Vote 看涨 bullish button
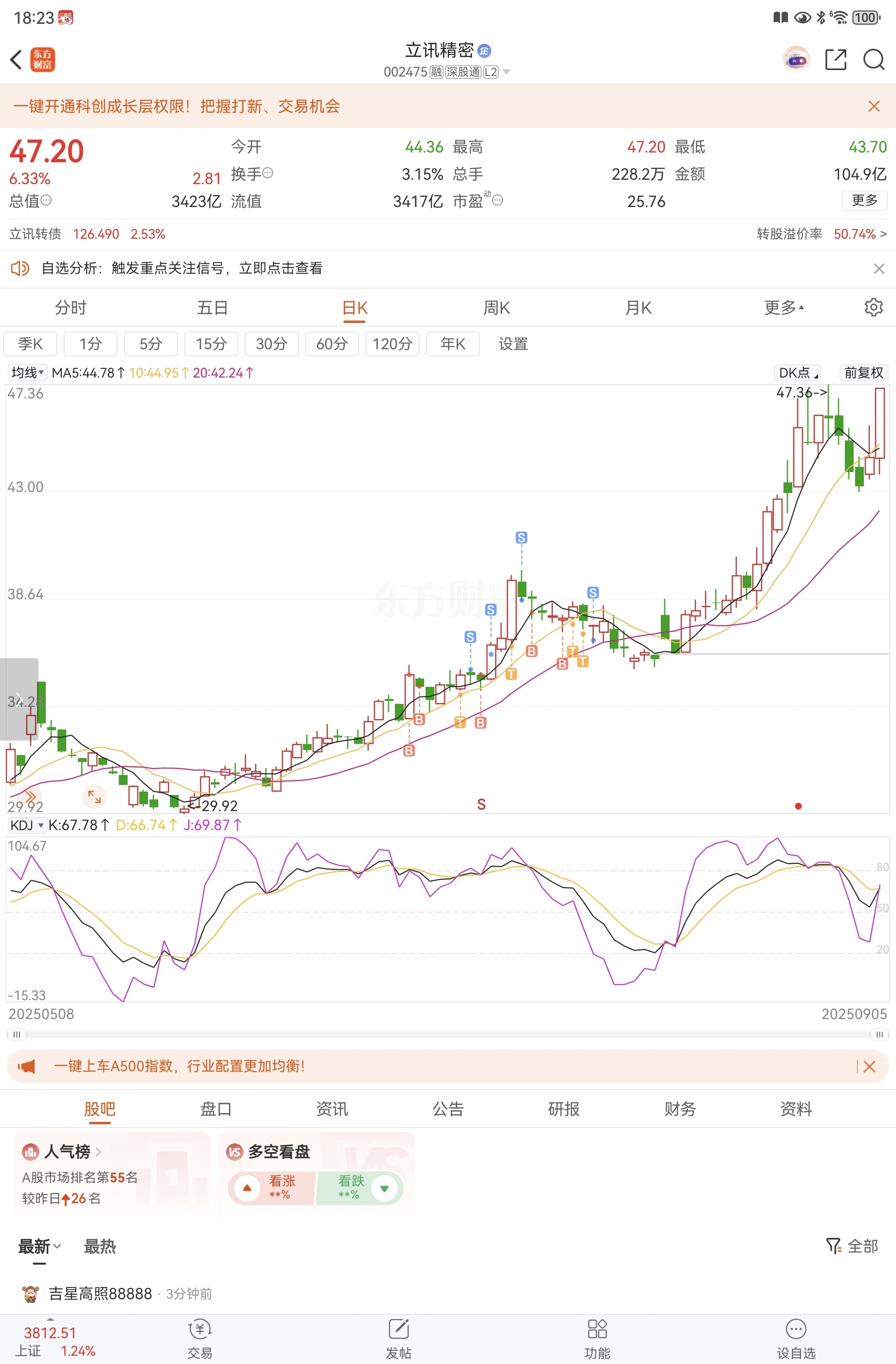Image resolution: width=896 pixels, height=1364 pixels. coord(272,1188)
